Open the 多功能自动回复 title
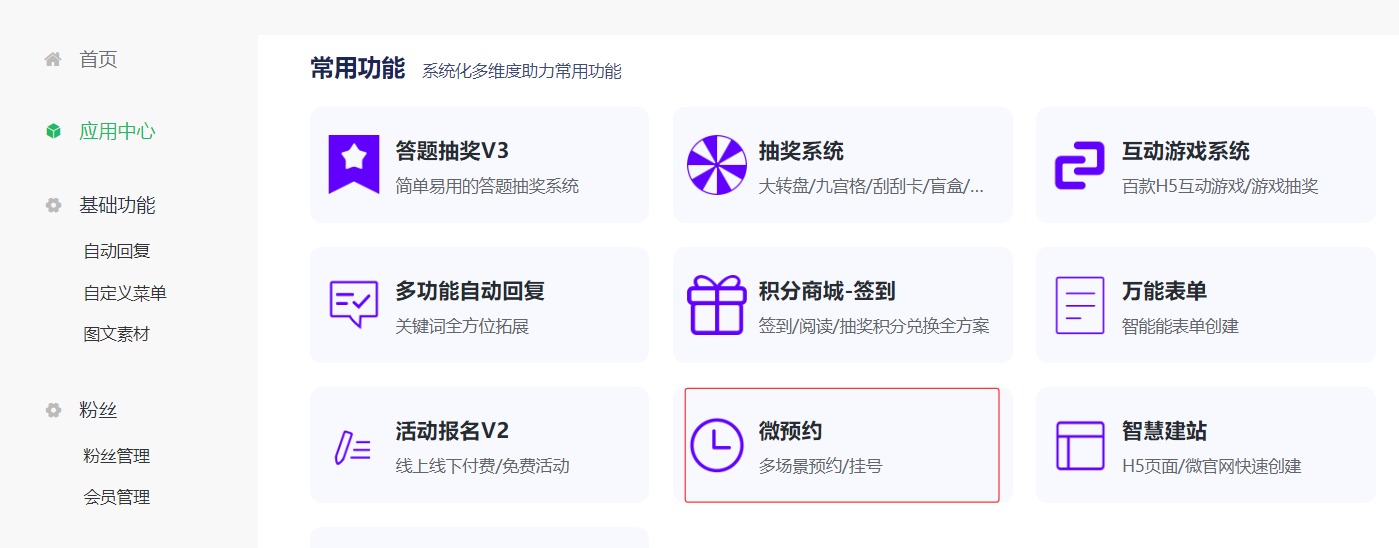 tap(470, 291)
